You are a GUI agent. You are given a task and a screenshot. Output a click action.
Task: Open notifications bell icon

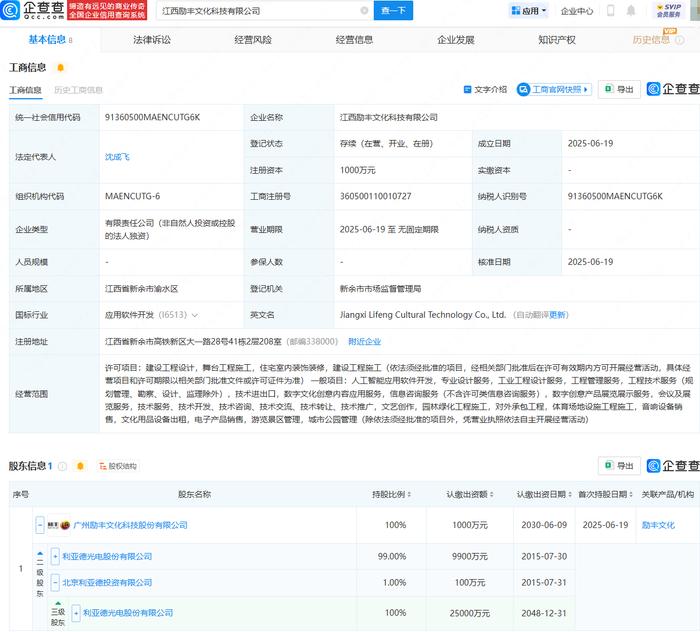pyautogui.click(x=631, y=11)
